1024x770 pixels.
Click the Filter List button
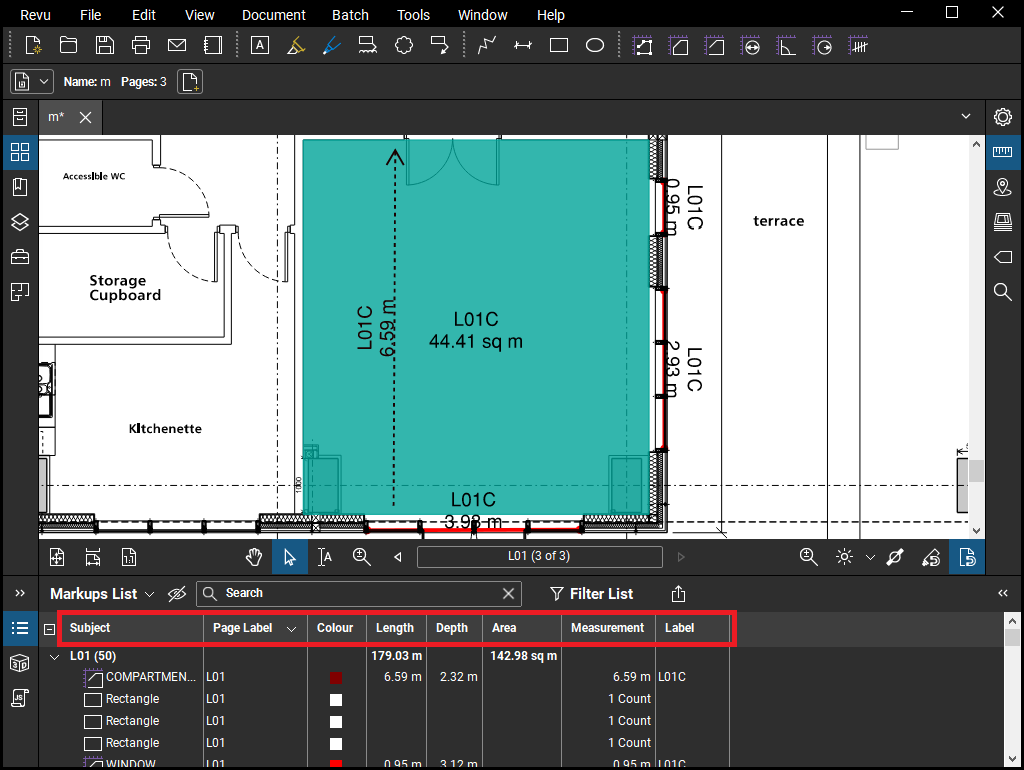click(x=591, y=594)
